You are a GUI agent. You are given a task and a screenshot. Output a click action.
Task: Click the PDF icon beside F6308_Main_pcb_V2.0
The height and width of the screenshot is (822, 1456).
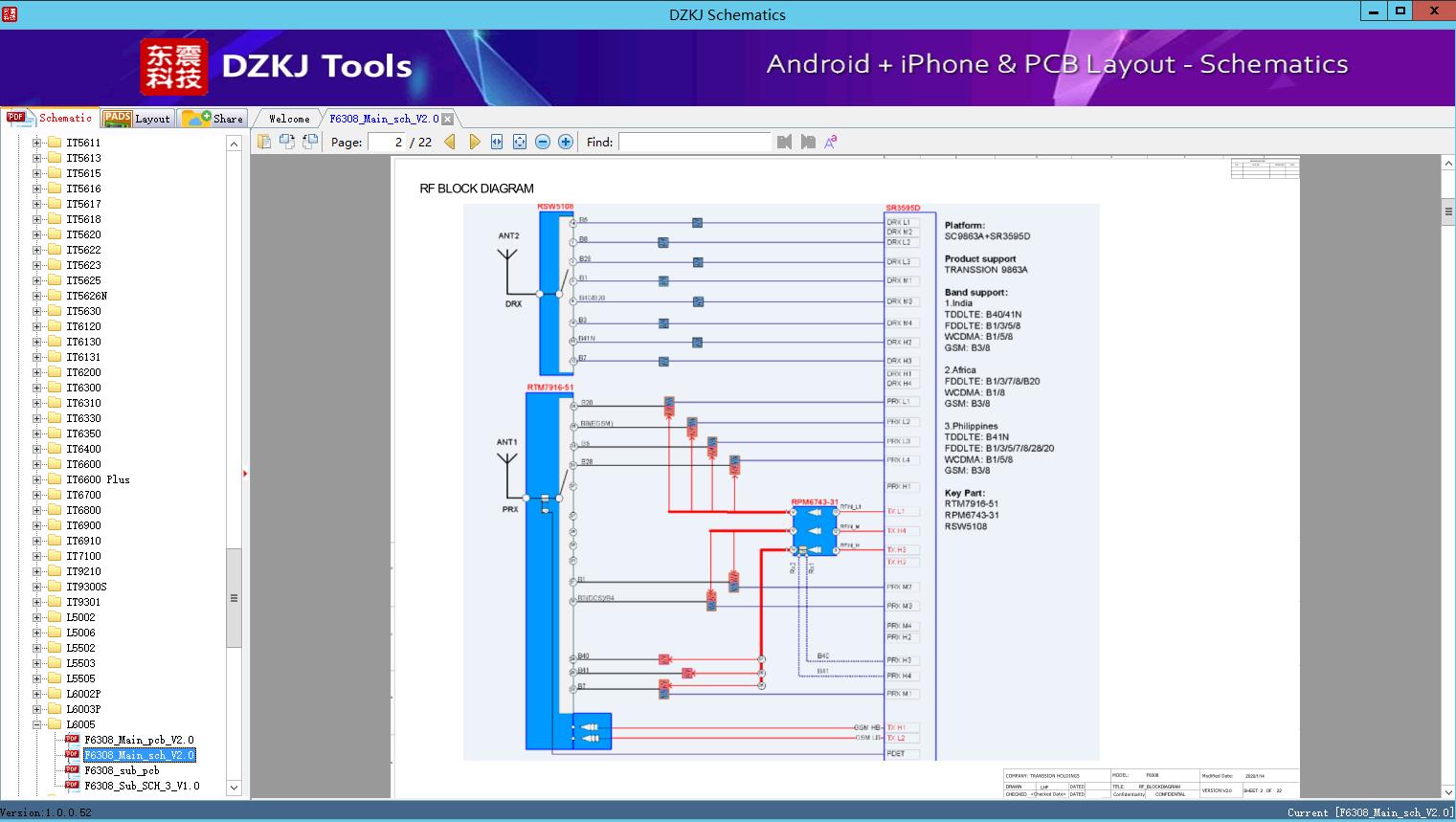(x=72, y=740)
